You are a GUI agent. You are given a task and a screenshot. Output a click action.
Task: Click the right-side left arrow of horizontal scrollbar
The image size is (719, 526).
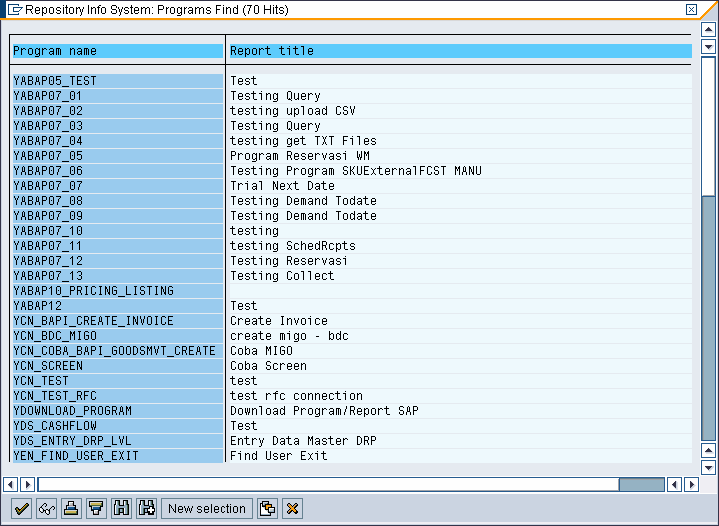pos(675,484)
